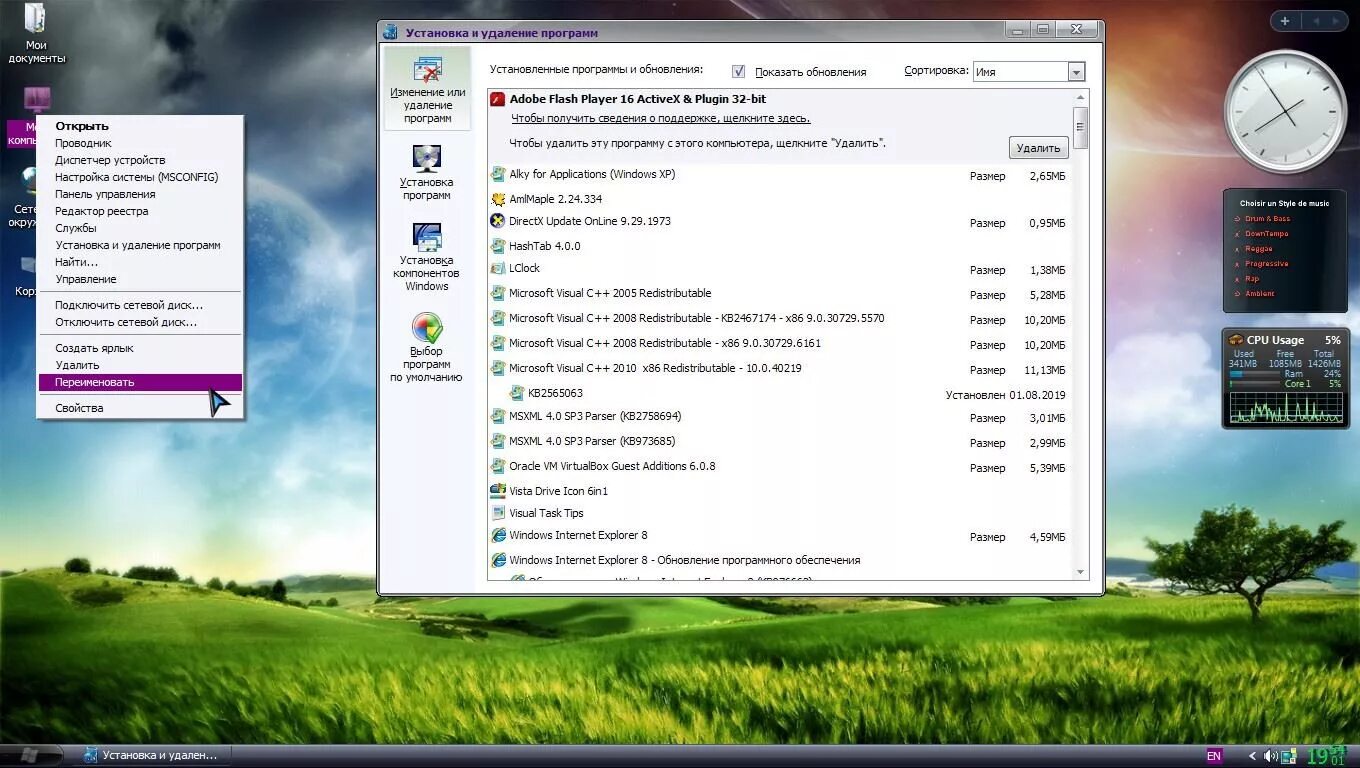The width and height of the screenshot is (1360, 768).
Task: Select 'Microsoft Visual C++ 2010 x86 Redistributable' row
Action: pos(779,369)
